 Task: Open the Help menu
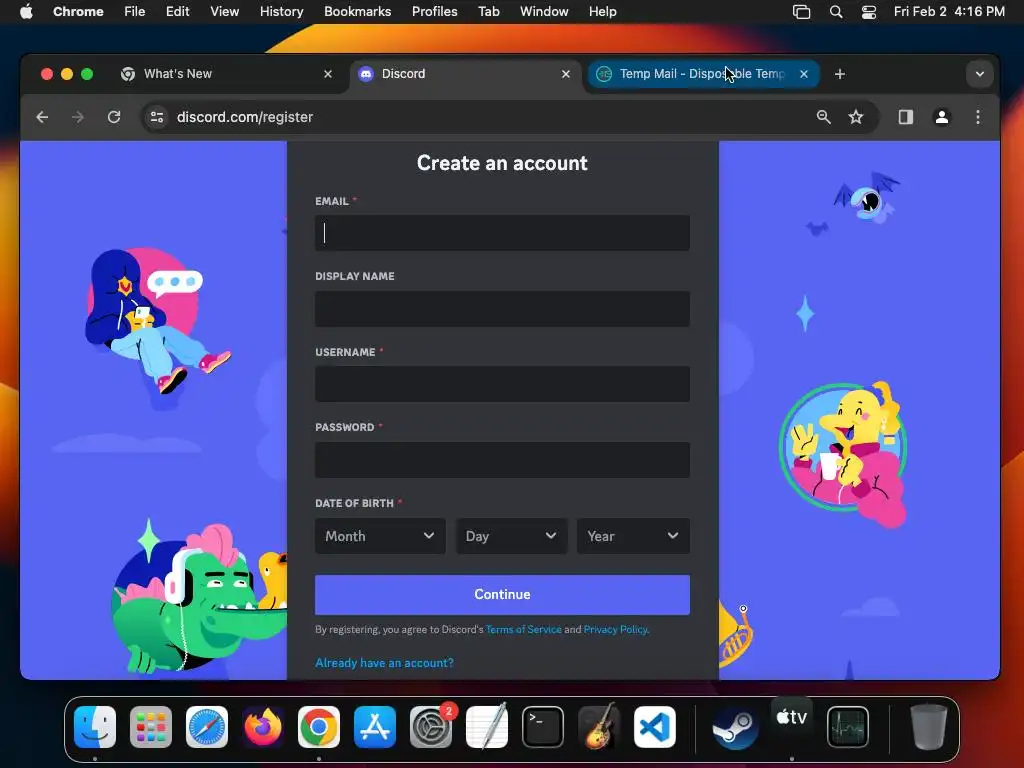coord(603,12)
